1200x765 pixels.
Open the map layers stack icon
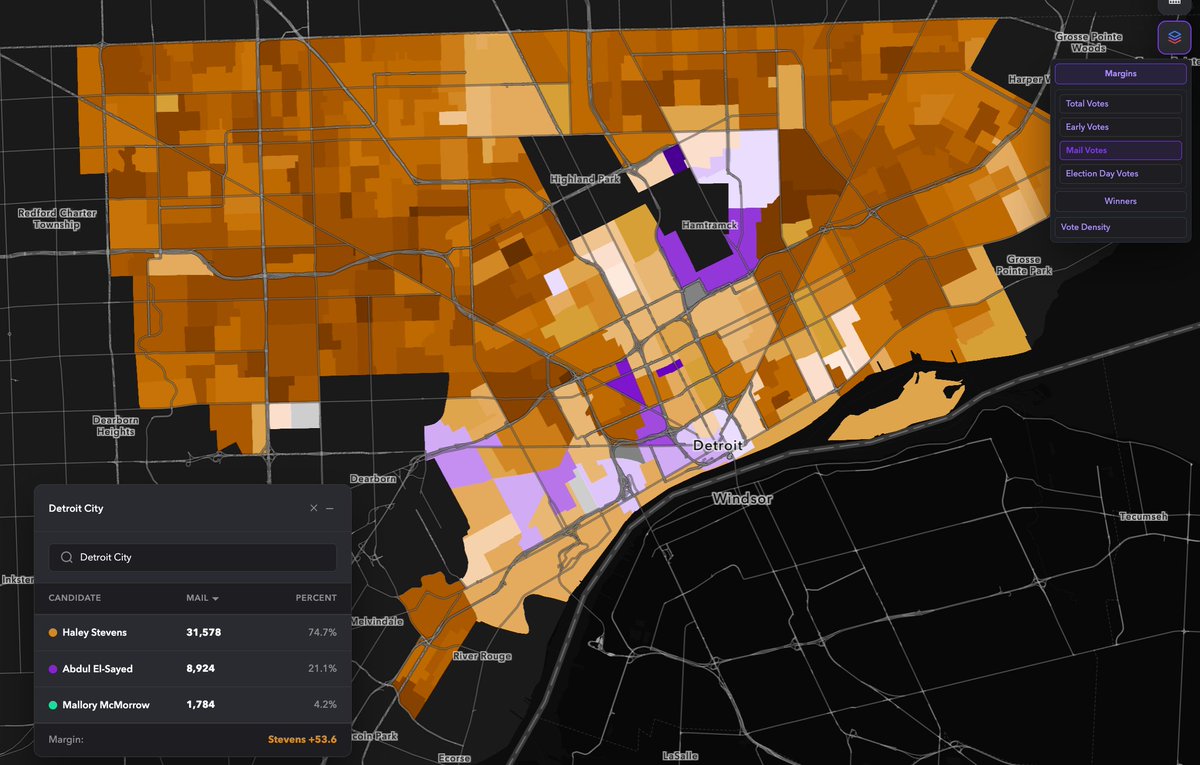[1174, 38]
